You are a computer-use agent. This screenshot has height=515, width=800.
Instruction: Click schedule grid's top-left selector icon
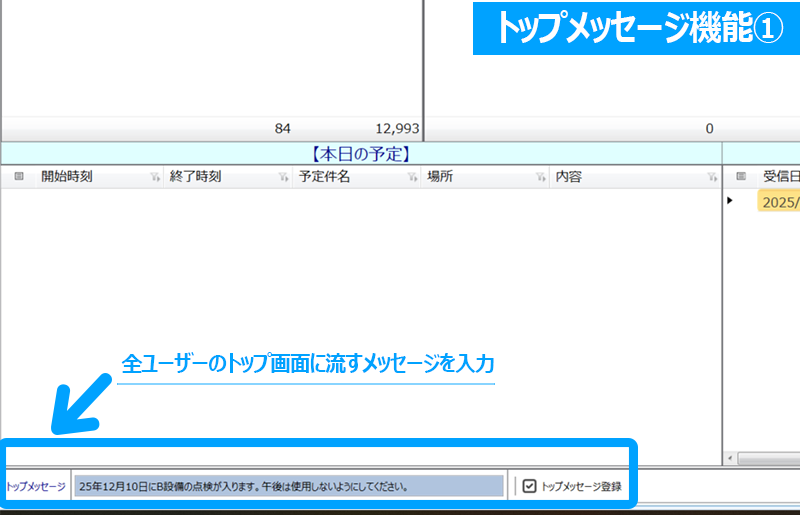[x=19, y=177]
